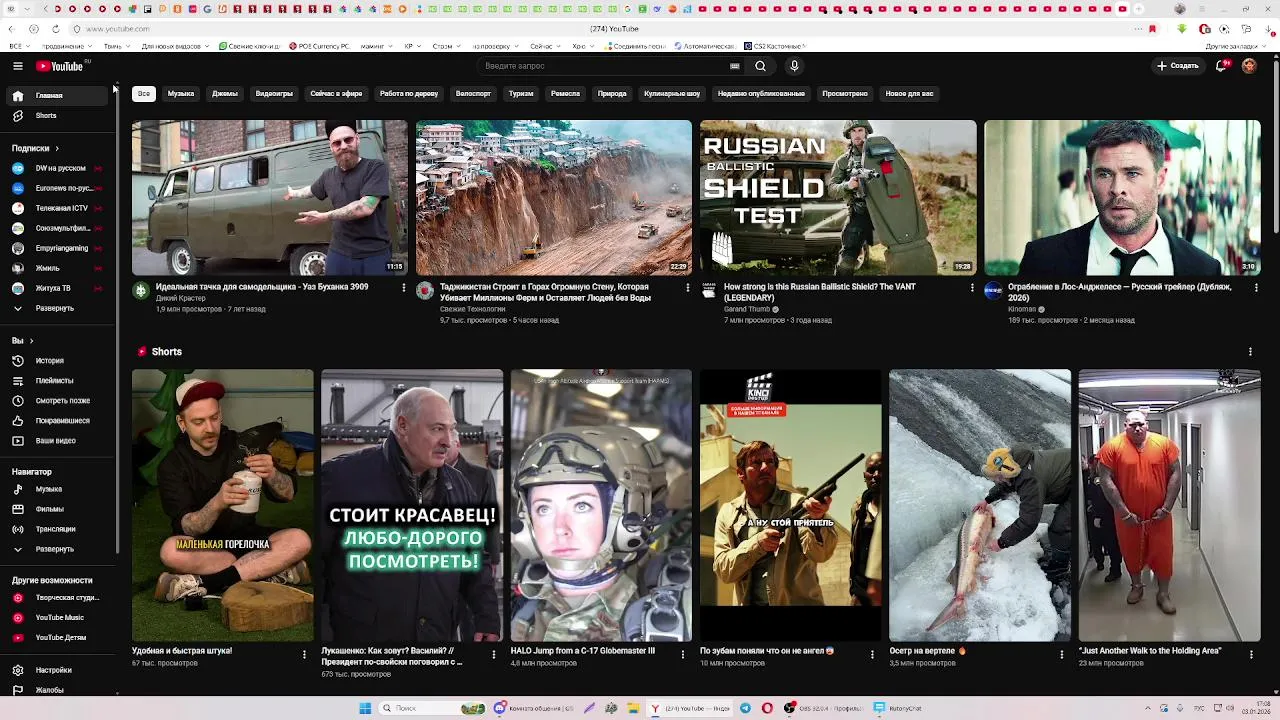
Task: Open options for Удобная и быстрая штука short
Action: 304,654
